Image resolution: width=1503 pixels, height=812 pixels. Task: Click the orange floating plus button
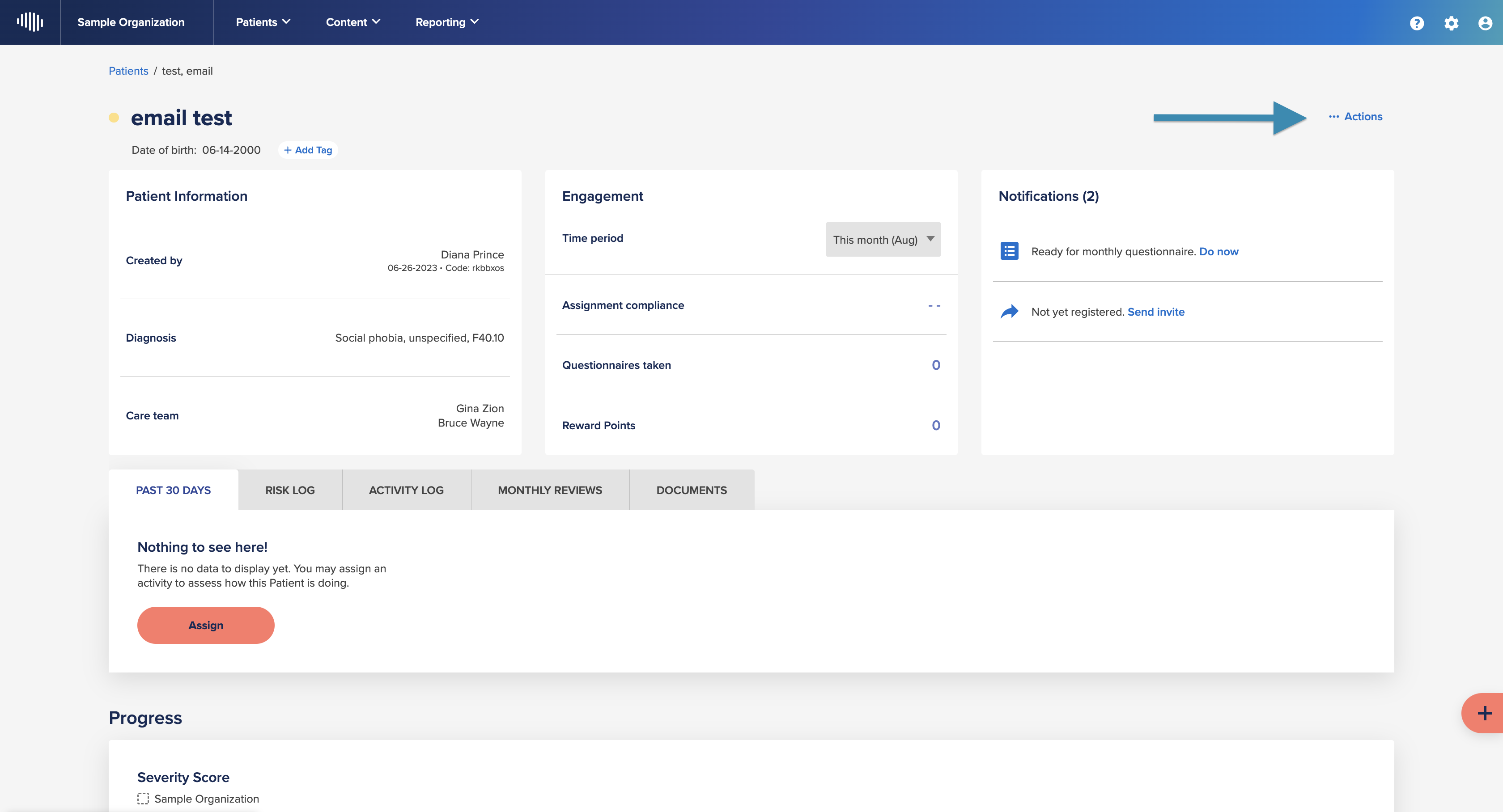pos(1484,713)
